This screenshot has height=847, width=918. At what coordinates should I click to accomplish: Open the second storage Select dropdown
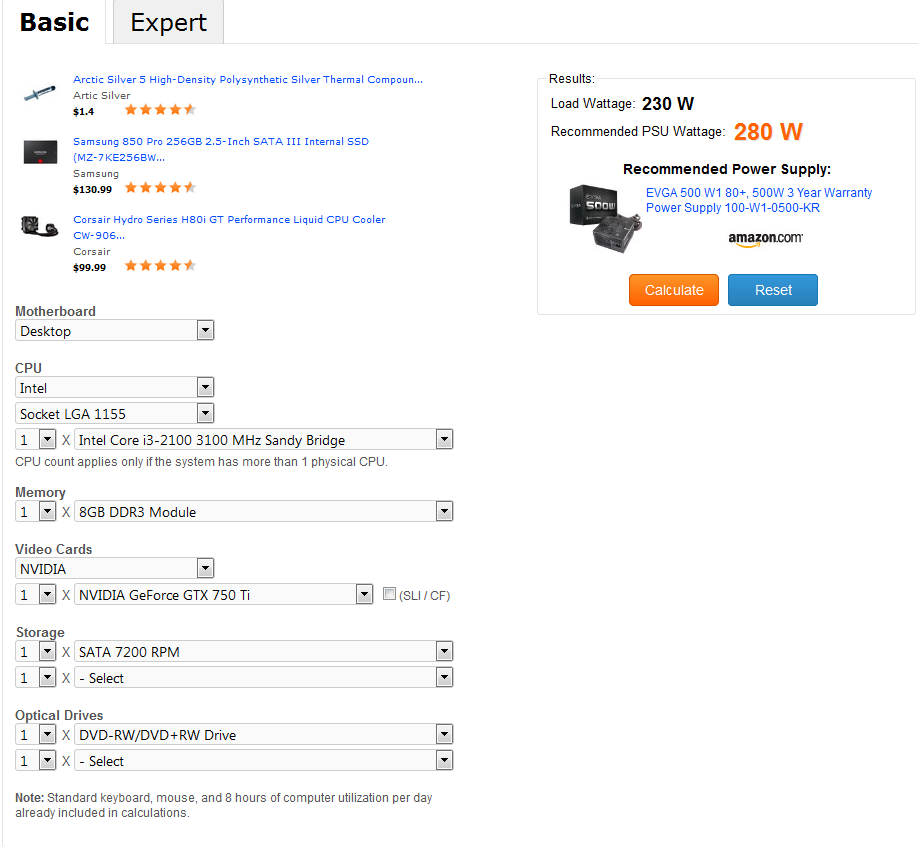click(x=263, y=678)
